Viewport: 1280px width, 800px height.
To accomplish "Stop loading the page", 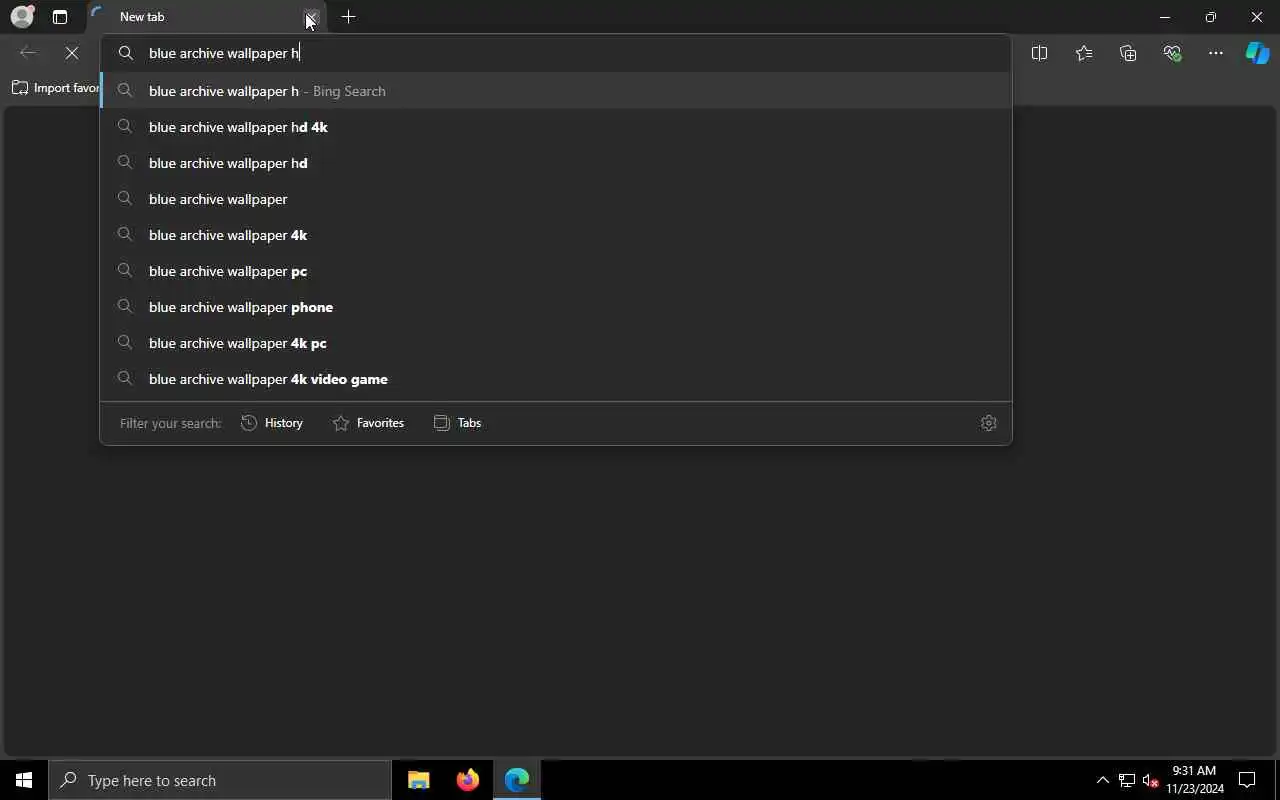I will coord(72,53).
